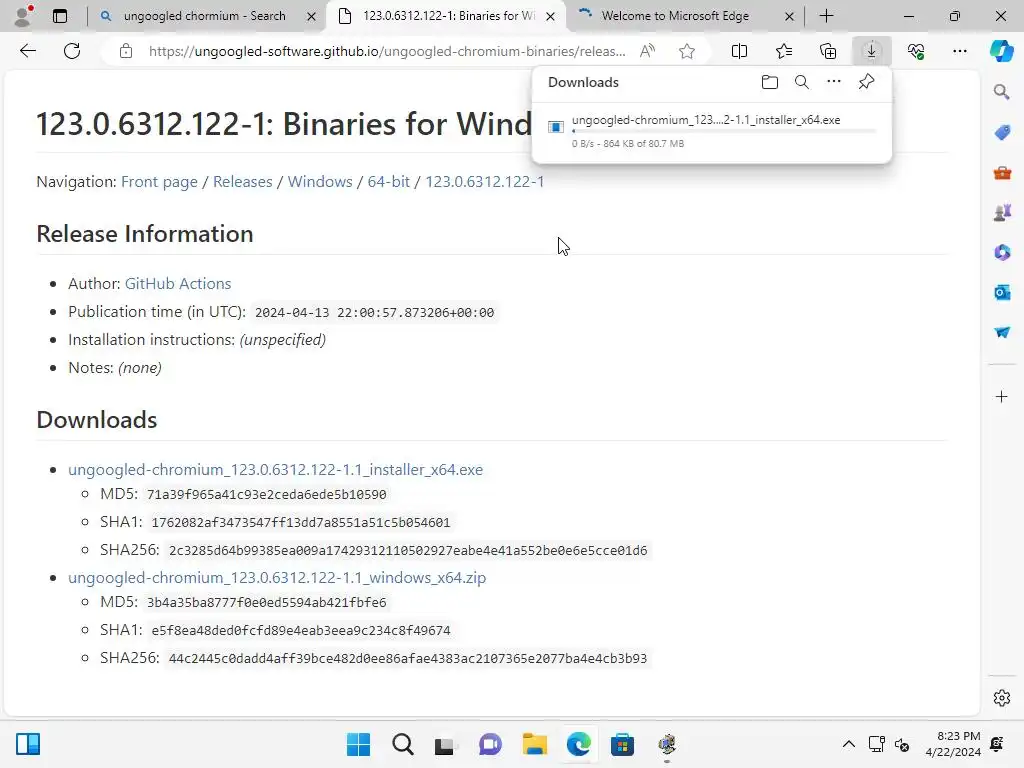Open the tab actions menu icon
Image resolution: width=1024 pixels, height=768 pixels.
pos(60,16)
